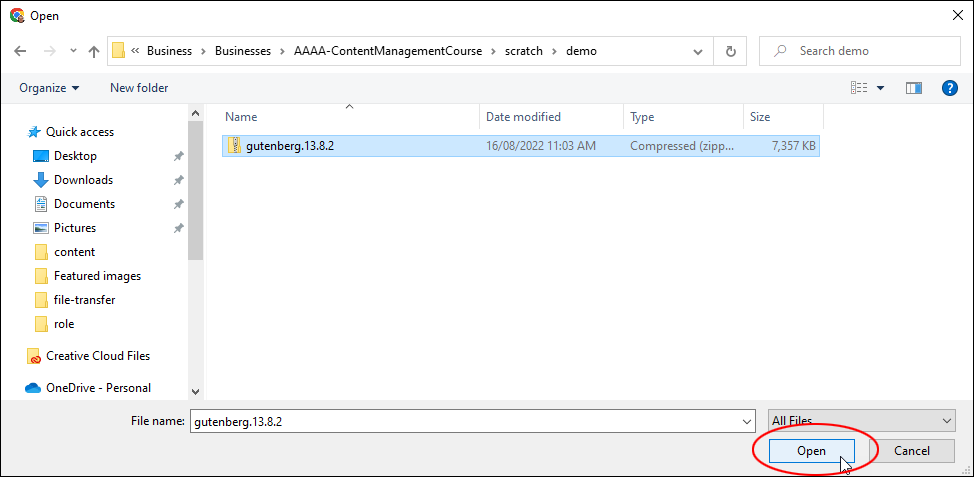The image size is (974, 477).
Task: Click the Documents page icon
Action: 40,204
